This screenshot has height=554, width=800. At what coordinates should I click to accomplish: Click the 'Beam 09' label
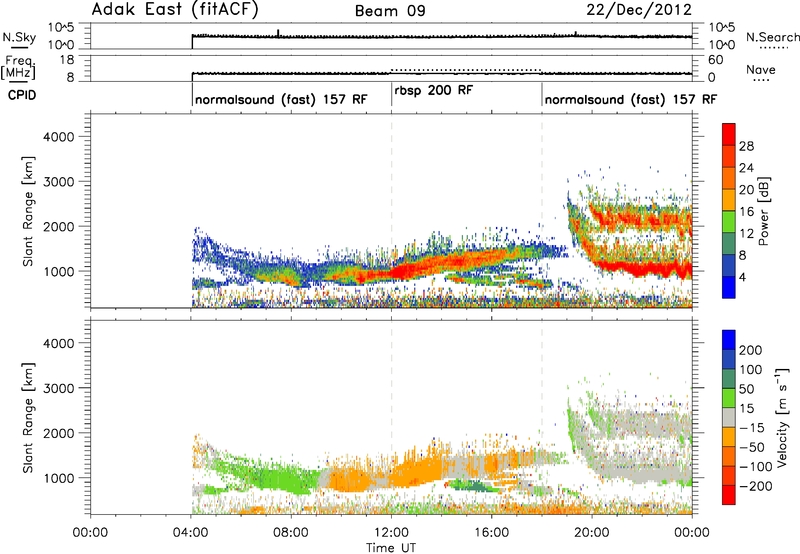(390, 11)
